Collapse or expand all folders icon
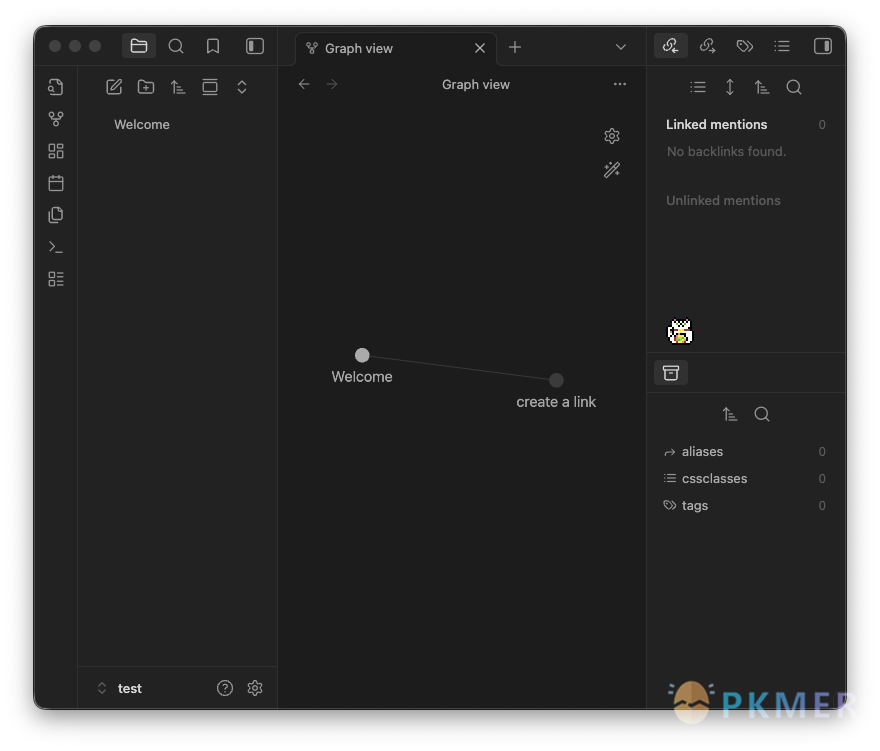The width and height of the screenshot is (880, 751). [242, 87]
